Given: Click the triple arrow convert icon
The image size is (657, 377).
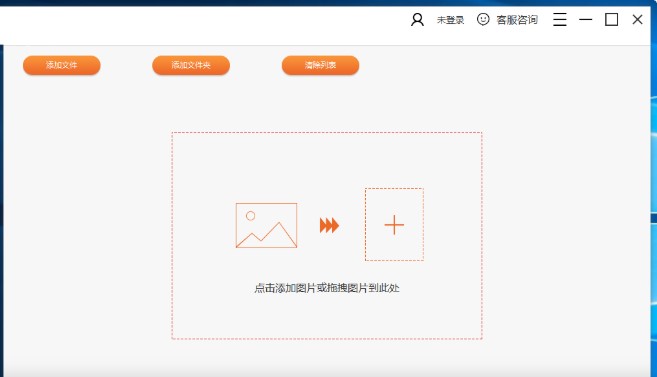Looking at the screenshot, I should [329, 225].
